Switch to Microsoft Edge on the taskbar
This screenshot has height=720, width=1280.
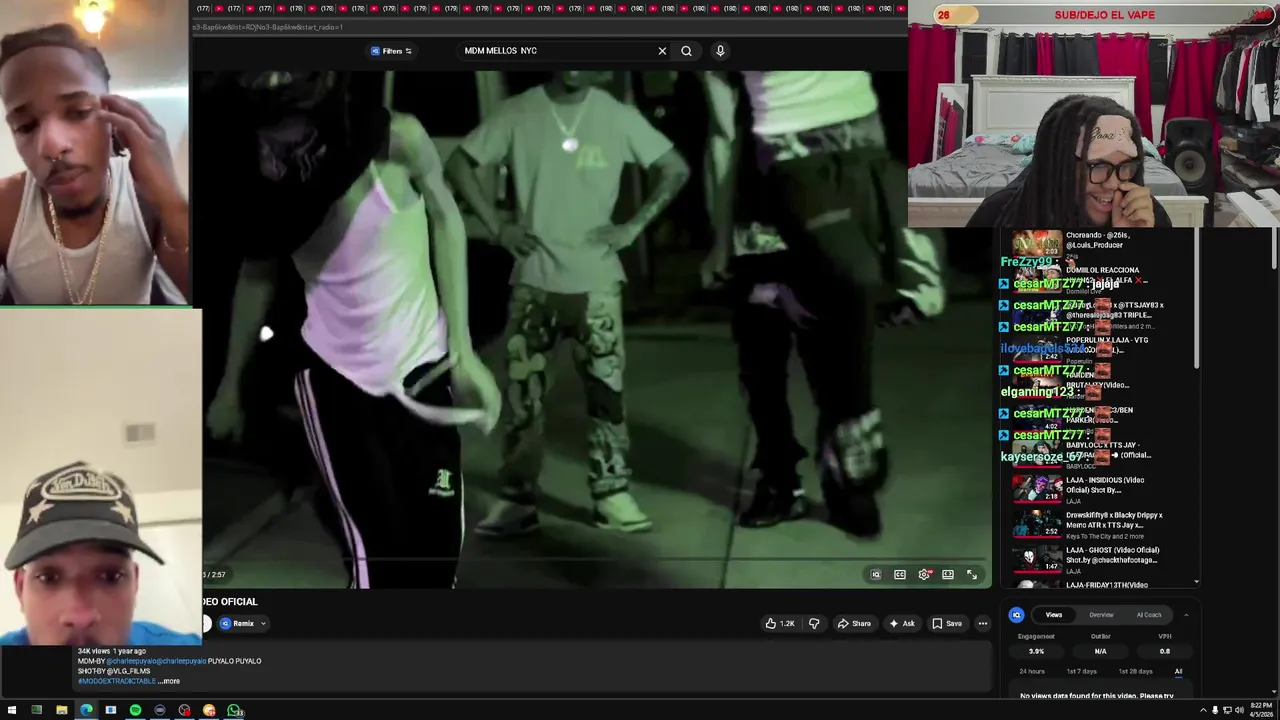point(86,711)
